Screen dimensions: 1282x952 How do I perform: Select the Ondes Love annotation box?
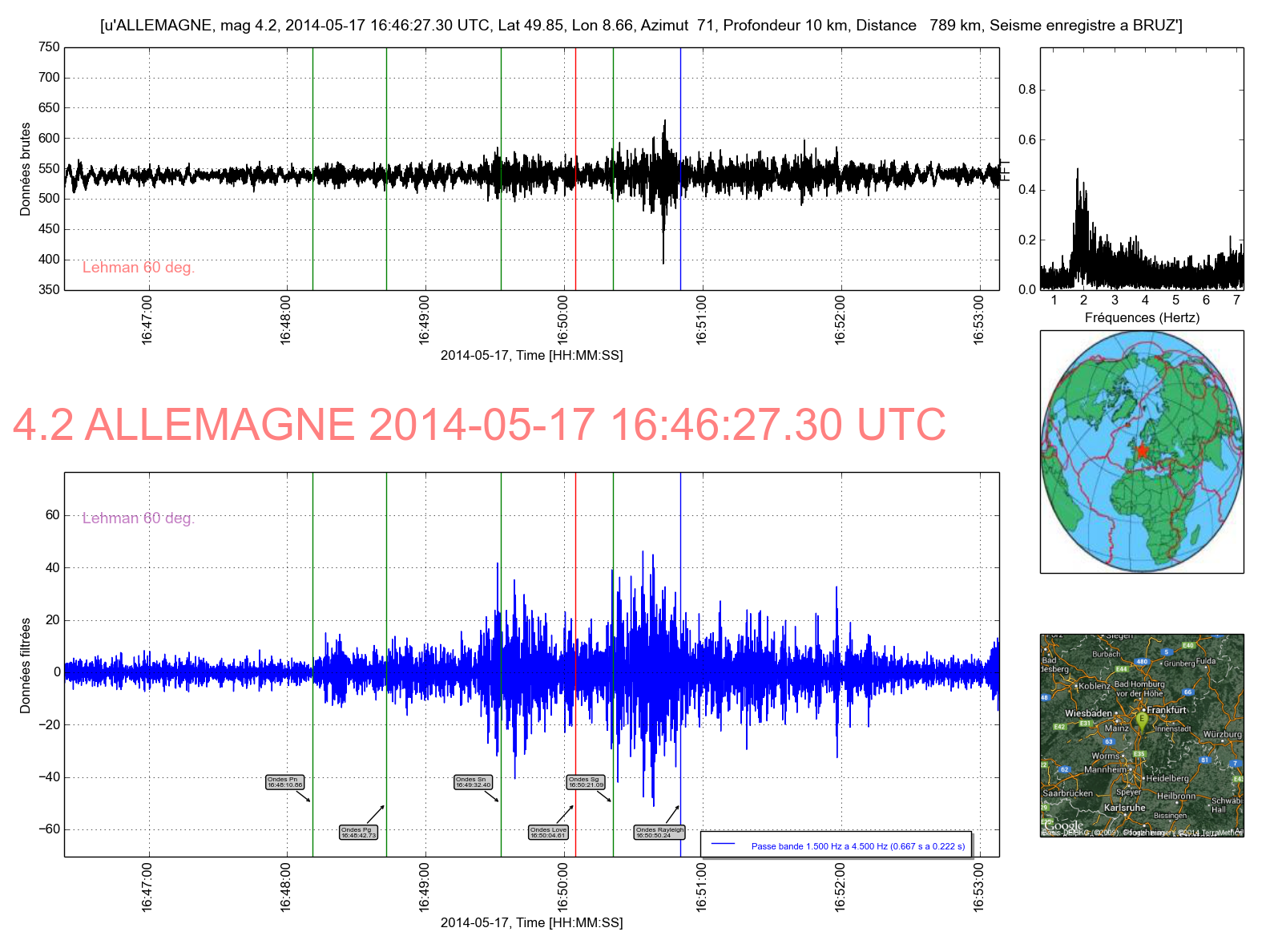(x=548, y=833)
